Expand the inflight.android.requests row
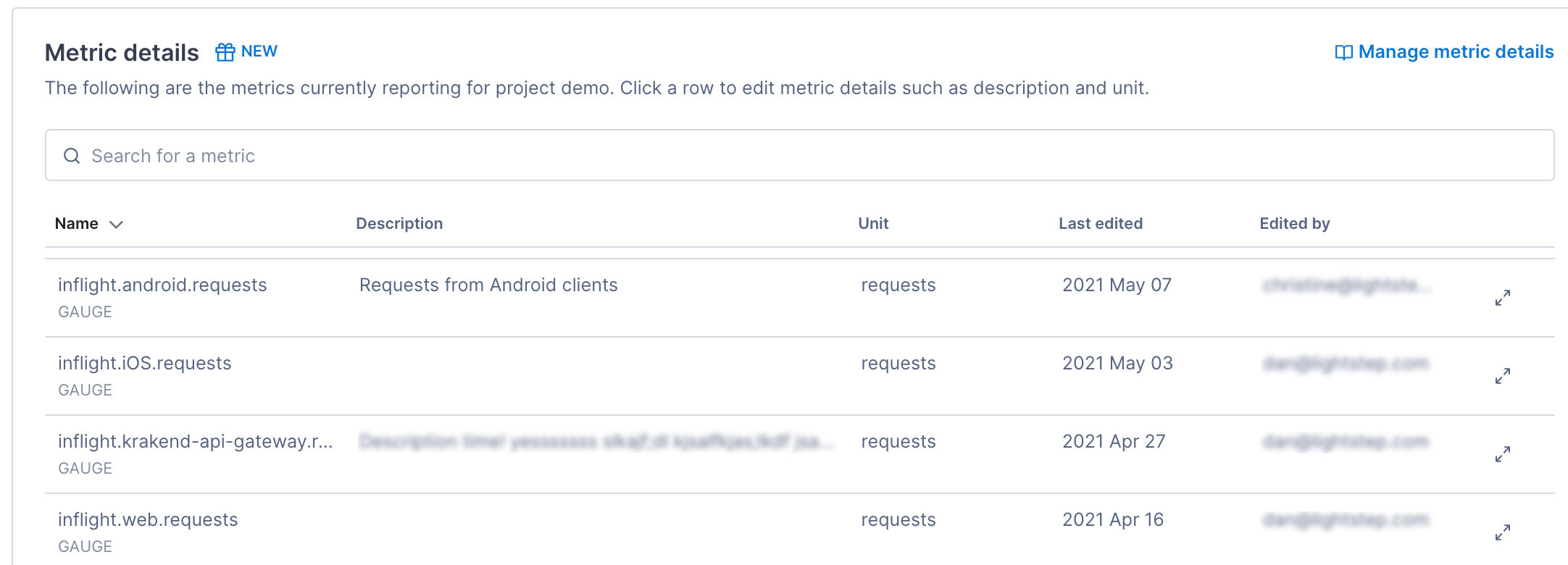Viewport: 1568px width, 565px height. tap(1502, 298)
